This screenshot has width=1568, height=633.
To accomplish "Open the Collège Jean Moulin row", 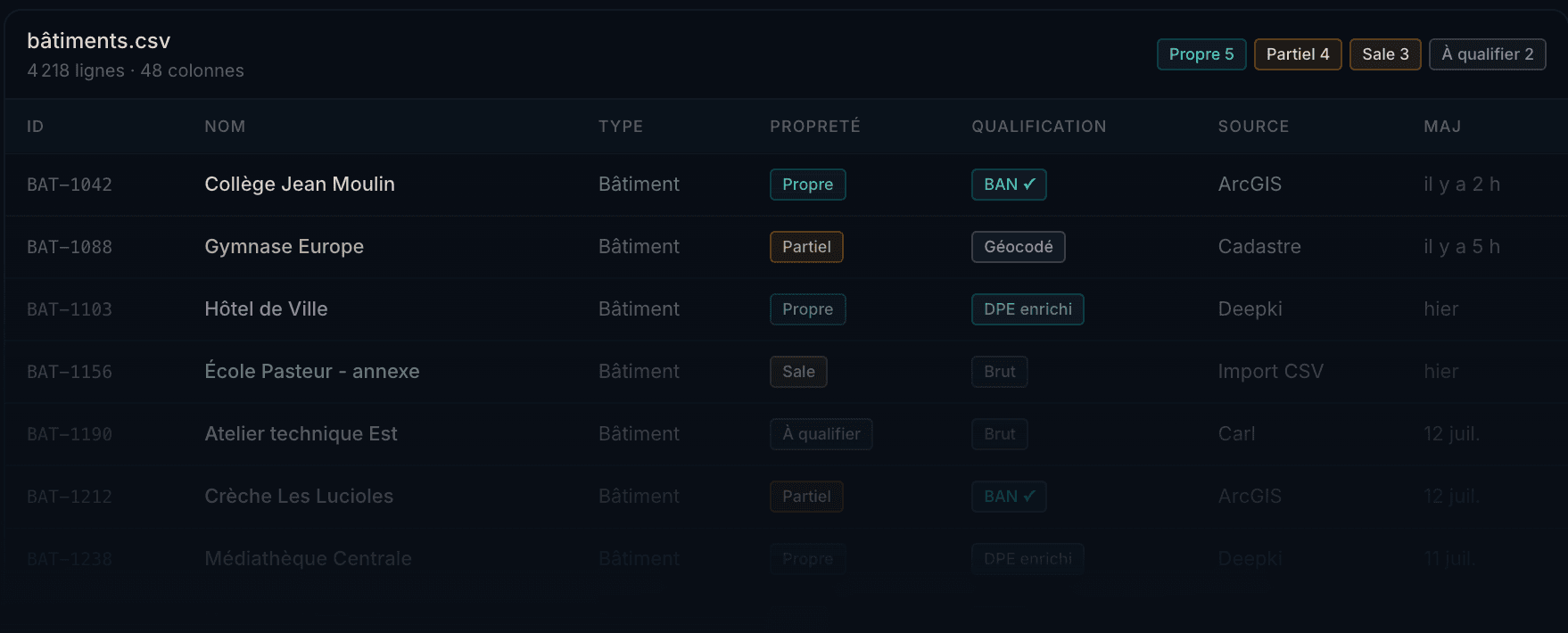I will [x=786, y=185].
